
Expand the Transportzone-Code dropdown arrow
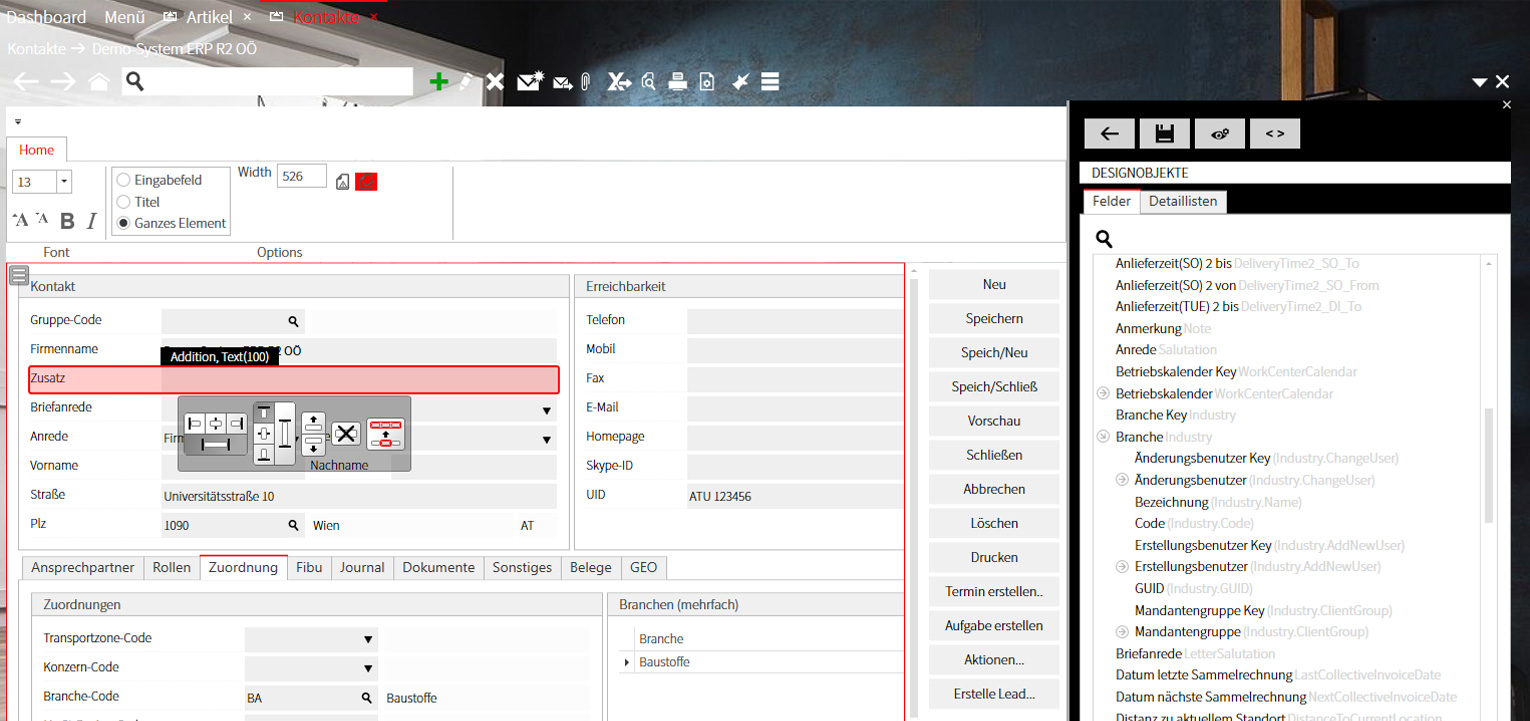[367, 639]
